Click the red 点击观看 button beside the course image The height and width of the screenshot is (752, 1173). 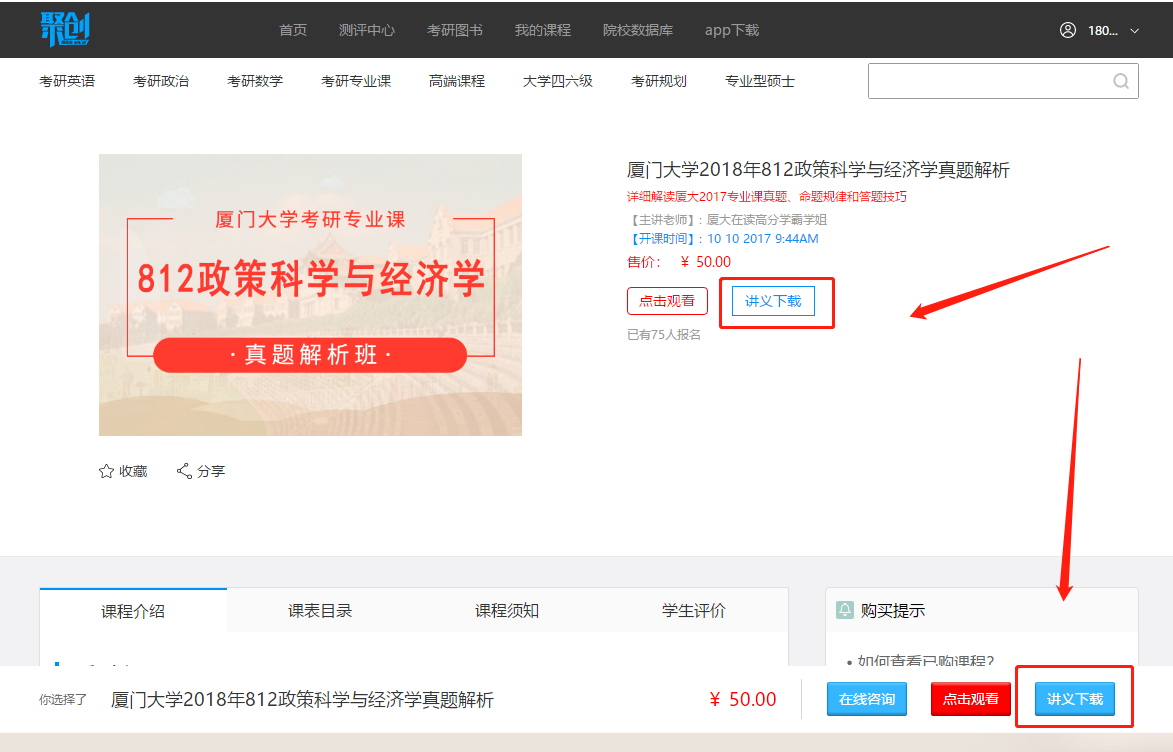(667, 301)
